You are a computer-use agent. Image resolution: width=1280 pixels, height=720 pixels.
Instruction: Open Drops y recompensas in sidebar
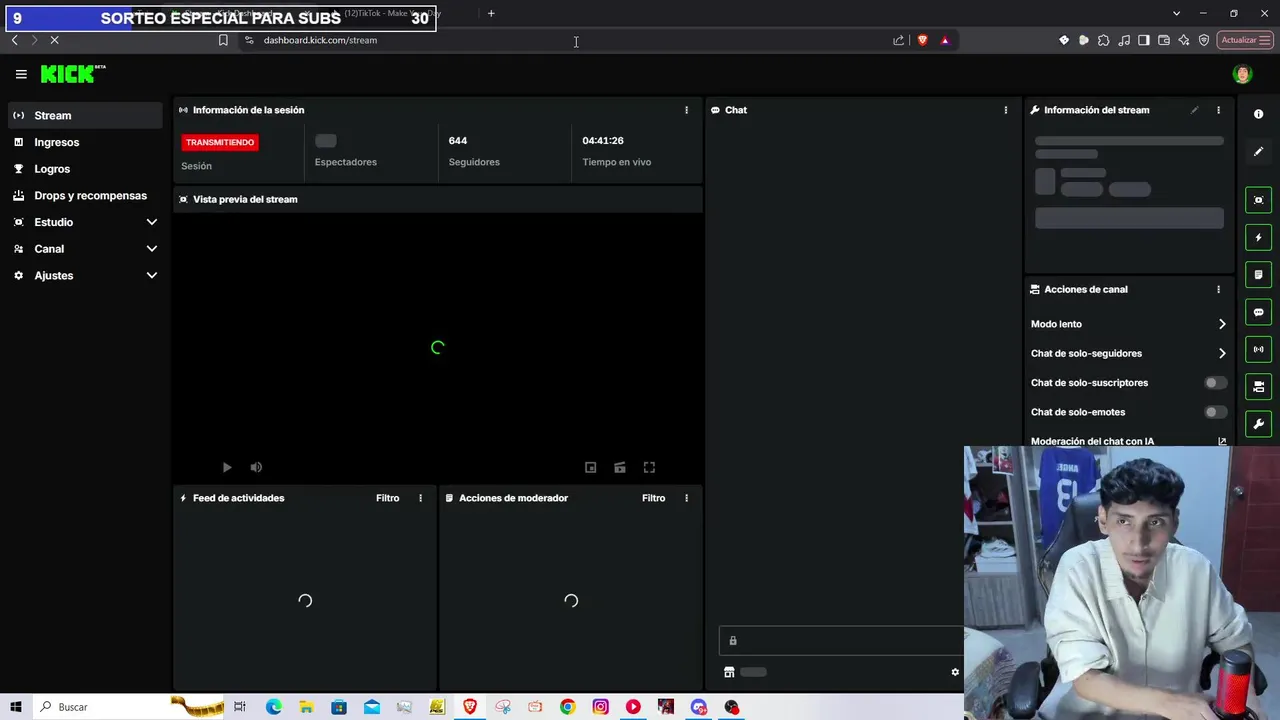pos(85,196)
